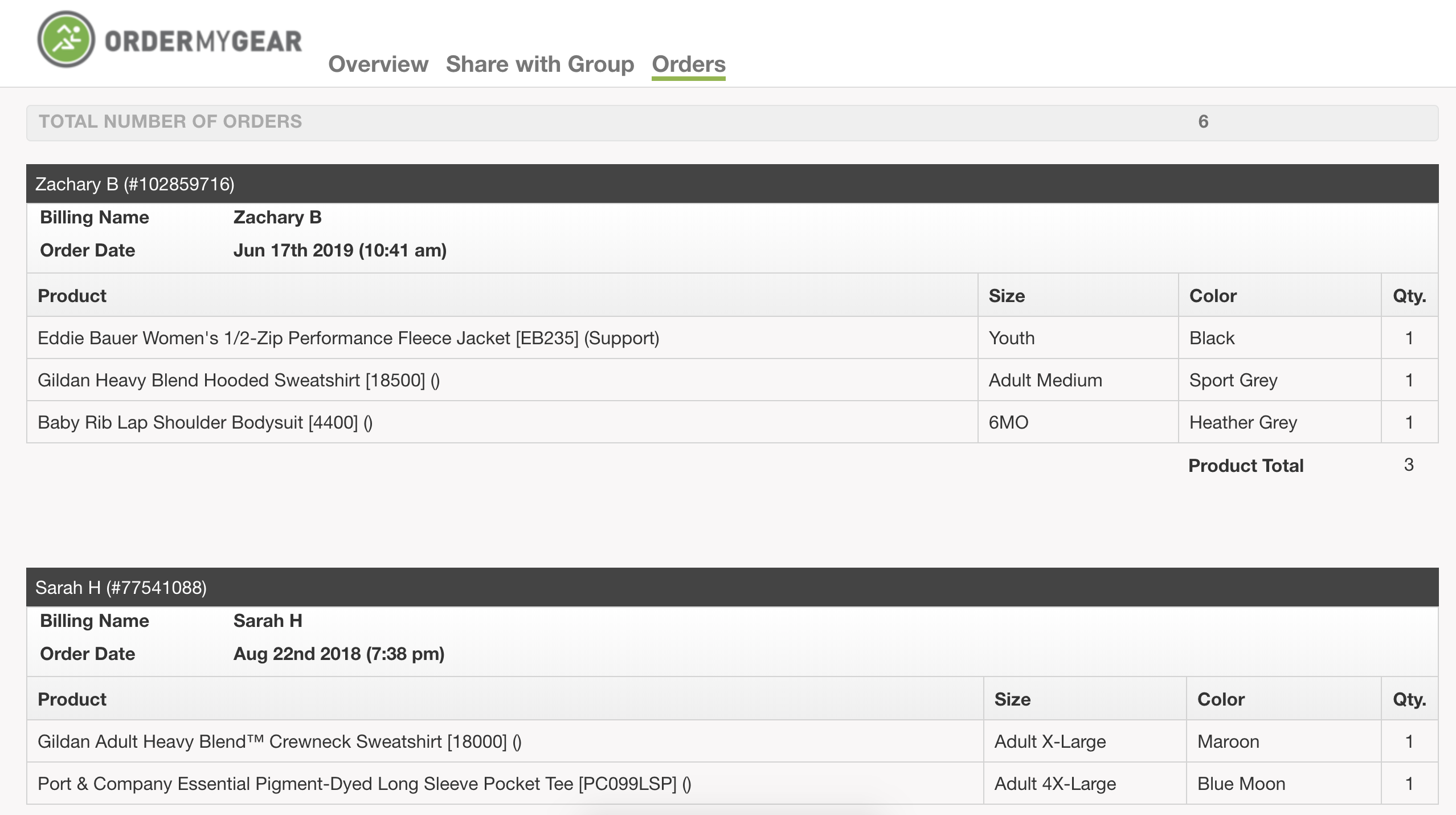Screen dimensions: 1456x815
Task: Click Sarah H billing name value
Action: [x=268, y=621]
